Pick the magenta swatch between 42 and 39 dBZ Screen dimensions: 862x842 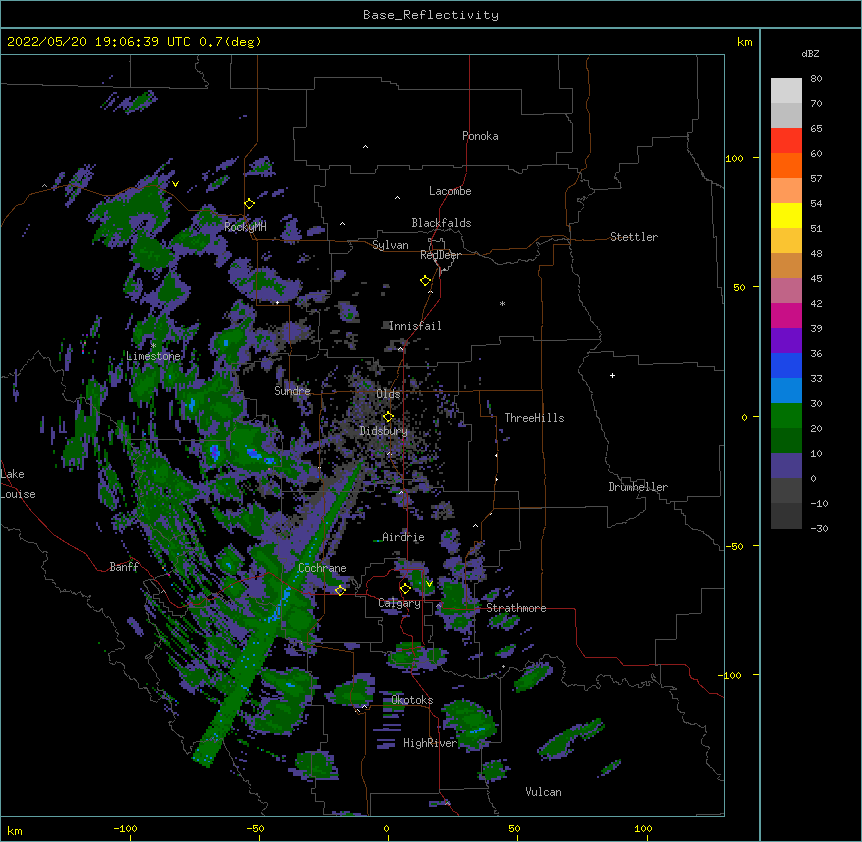(x=786, y=316)
